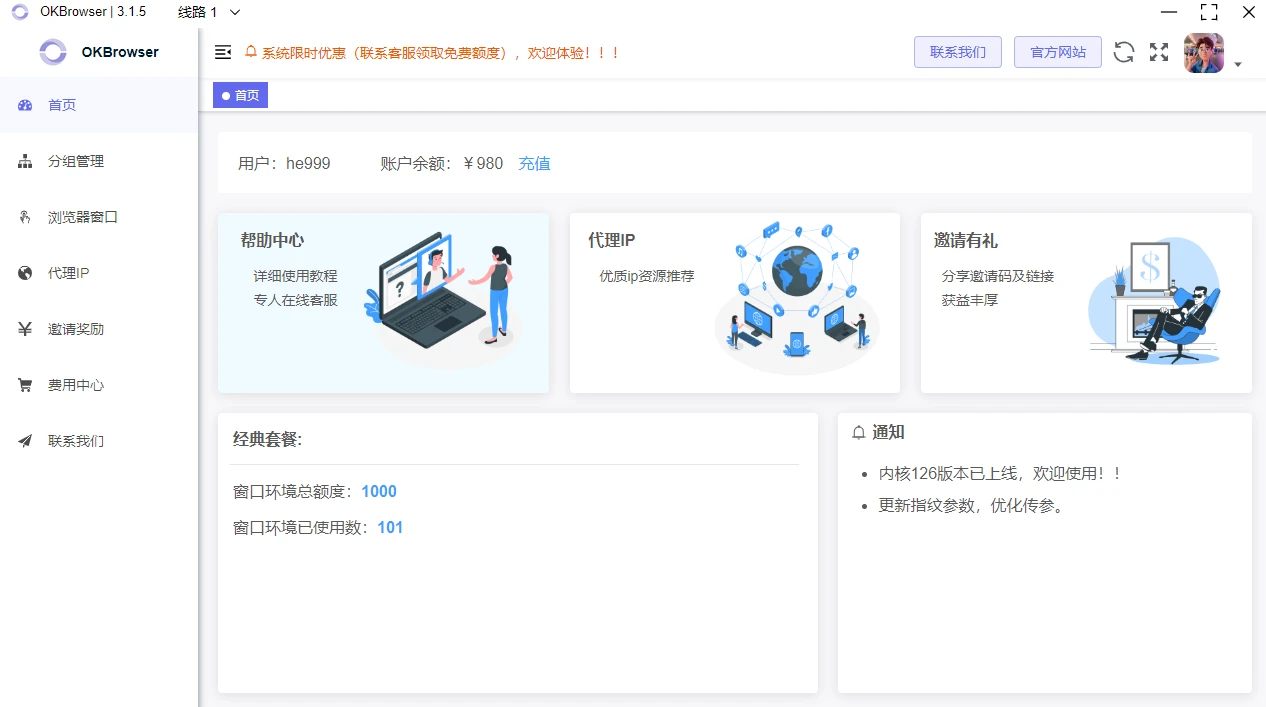Click the 联系我们 button at top right
Viewport: 1266px width, 707px height.
pos(957,52)
